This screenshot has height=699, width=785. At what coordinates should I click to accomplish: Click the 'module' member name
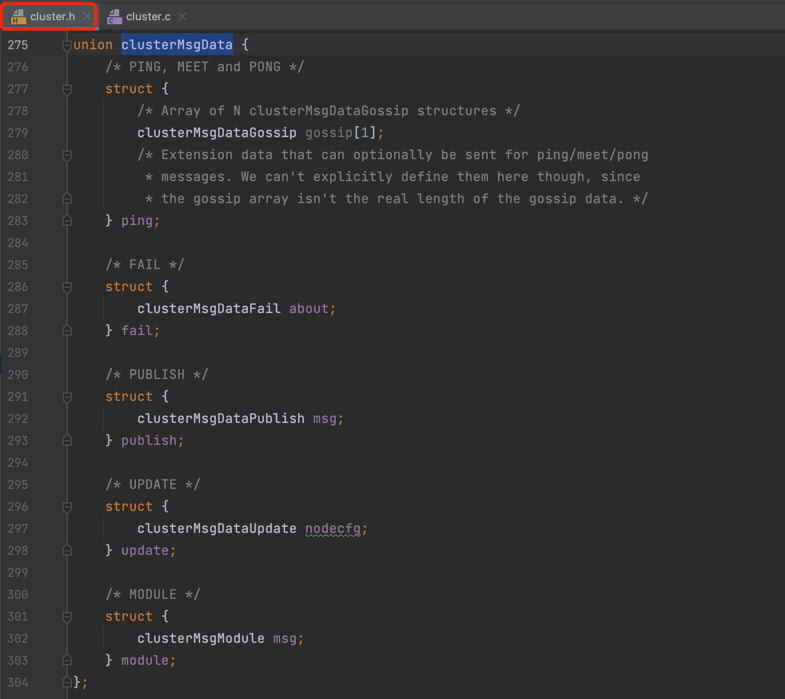point(145,660)
